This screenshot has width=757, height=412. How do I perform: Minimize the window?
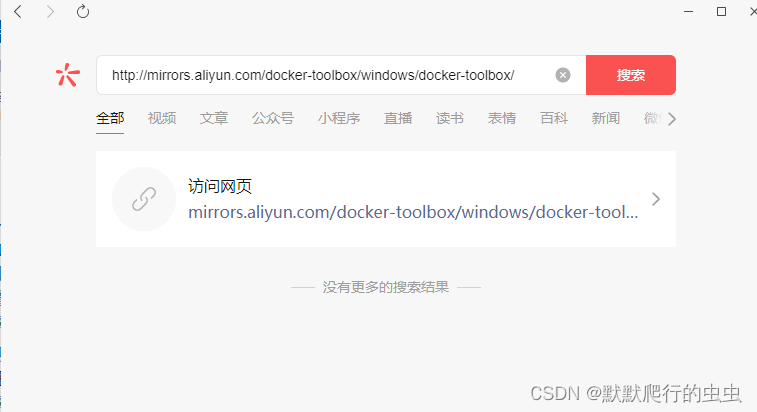688,12
